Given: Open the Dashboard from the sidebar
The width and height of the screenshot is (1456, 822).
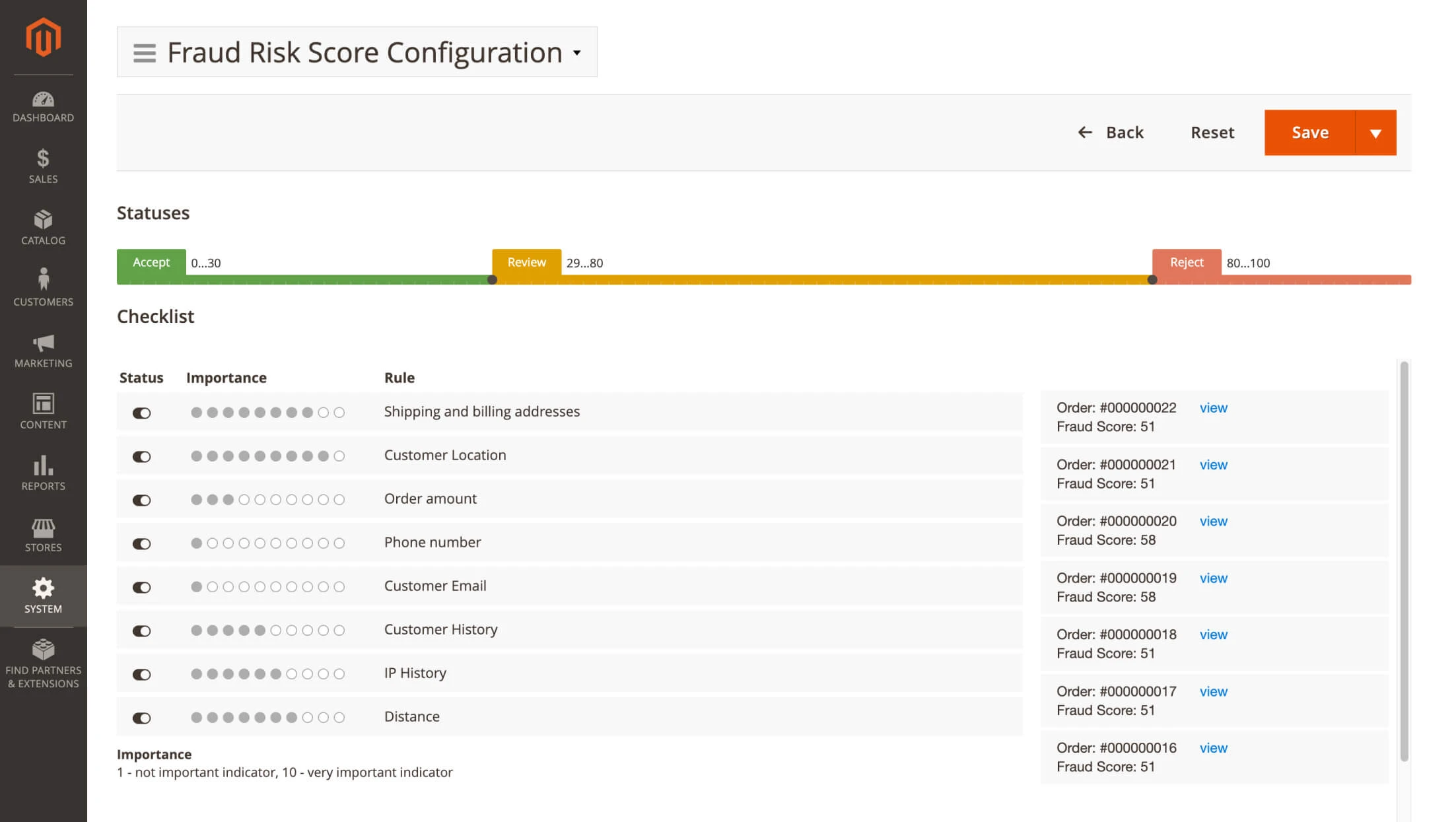Looking at the screenshot, I should coord(43,106).
